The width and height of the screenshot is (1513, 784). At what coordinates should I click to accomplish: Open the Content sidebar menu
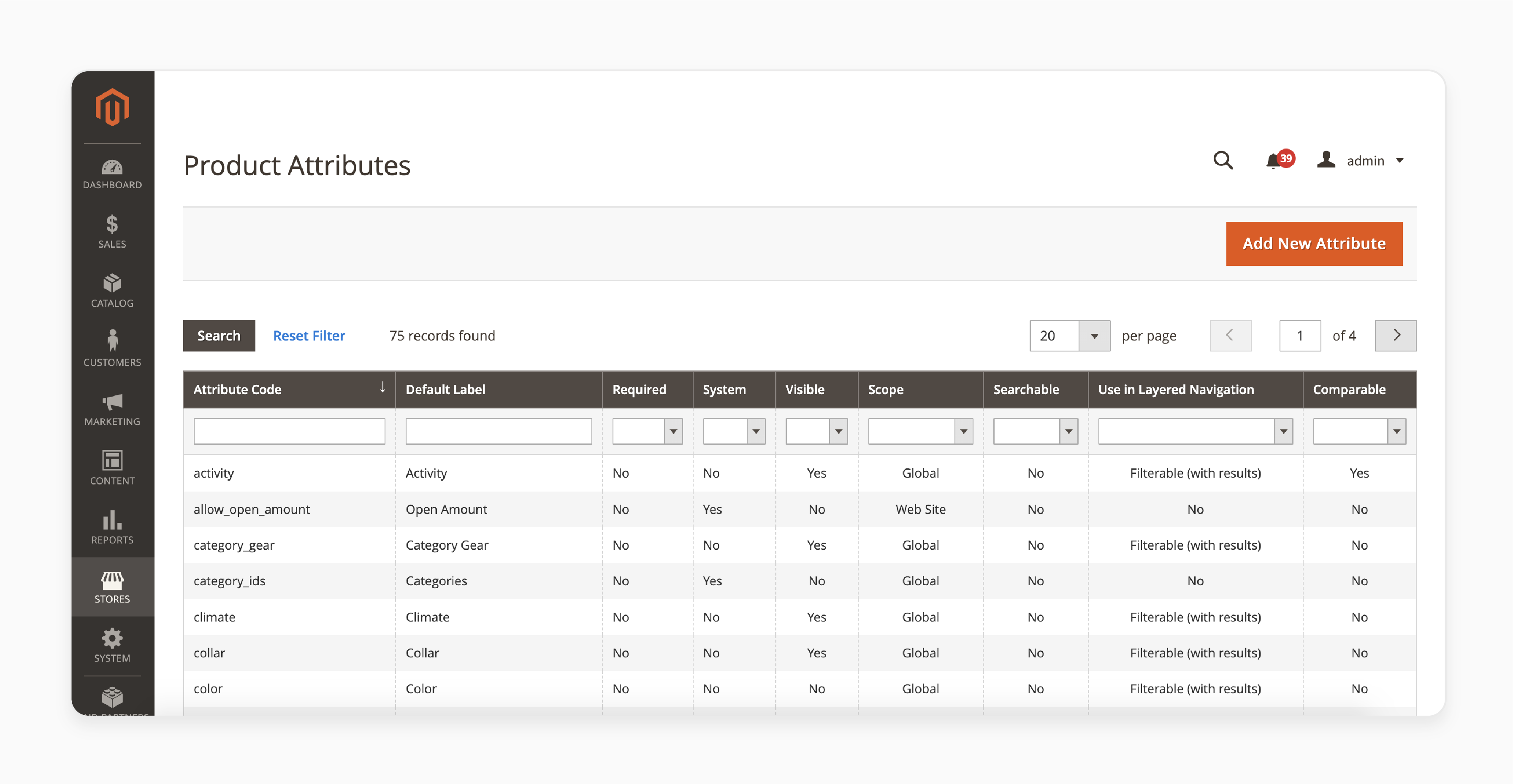112,469
